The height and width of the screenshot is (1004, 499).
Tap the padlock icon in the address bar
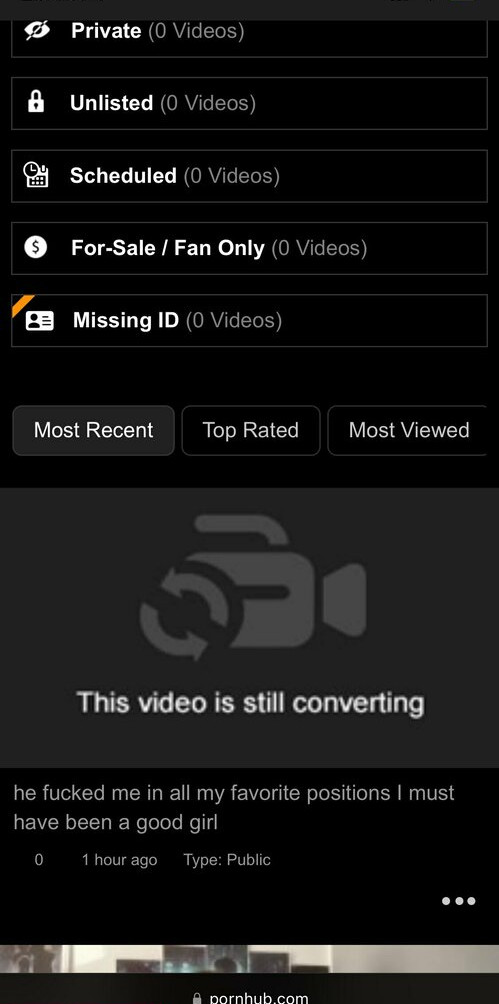pyautogui.click(x=197, y=998)
